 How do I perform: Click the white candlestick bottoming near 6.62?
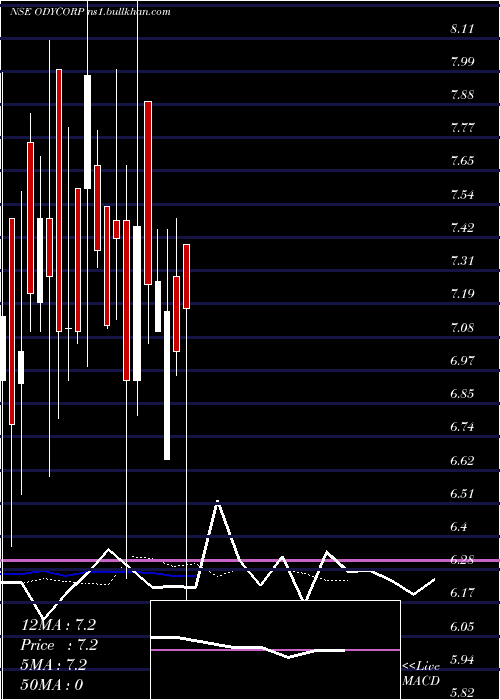(x=167, y=385)
